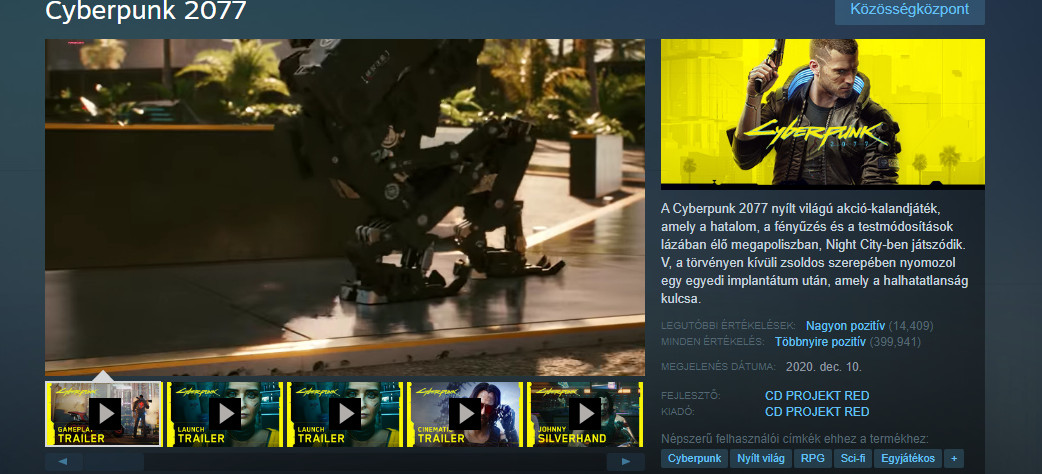Choose the RPG tag
Image resolution: width=1042 pixels, height=474 pixels.
811,459
